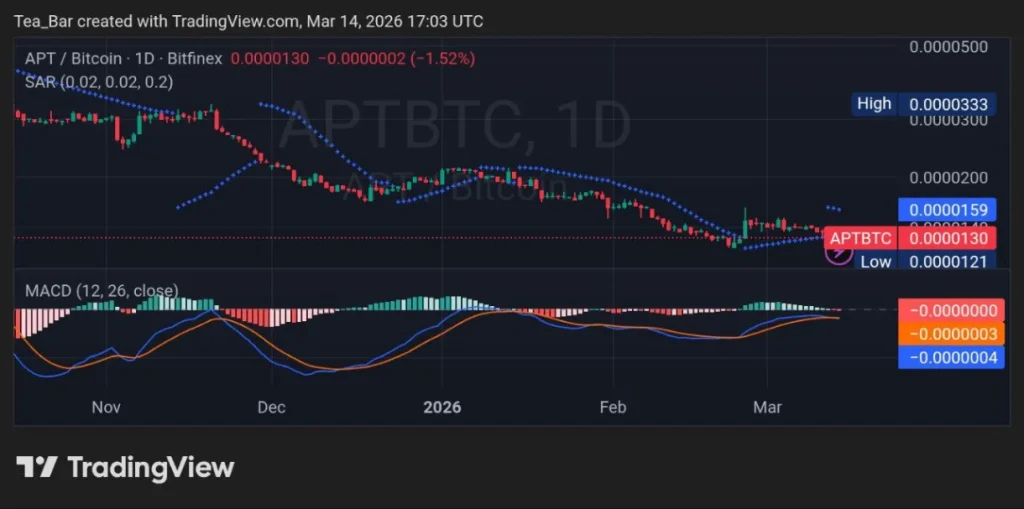The height and width of the screenshot is (509, 1024).
Task: Click the High price label
Action: 873,104
